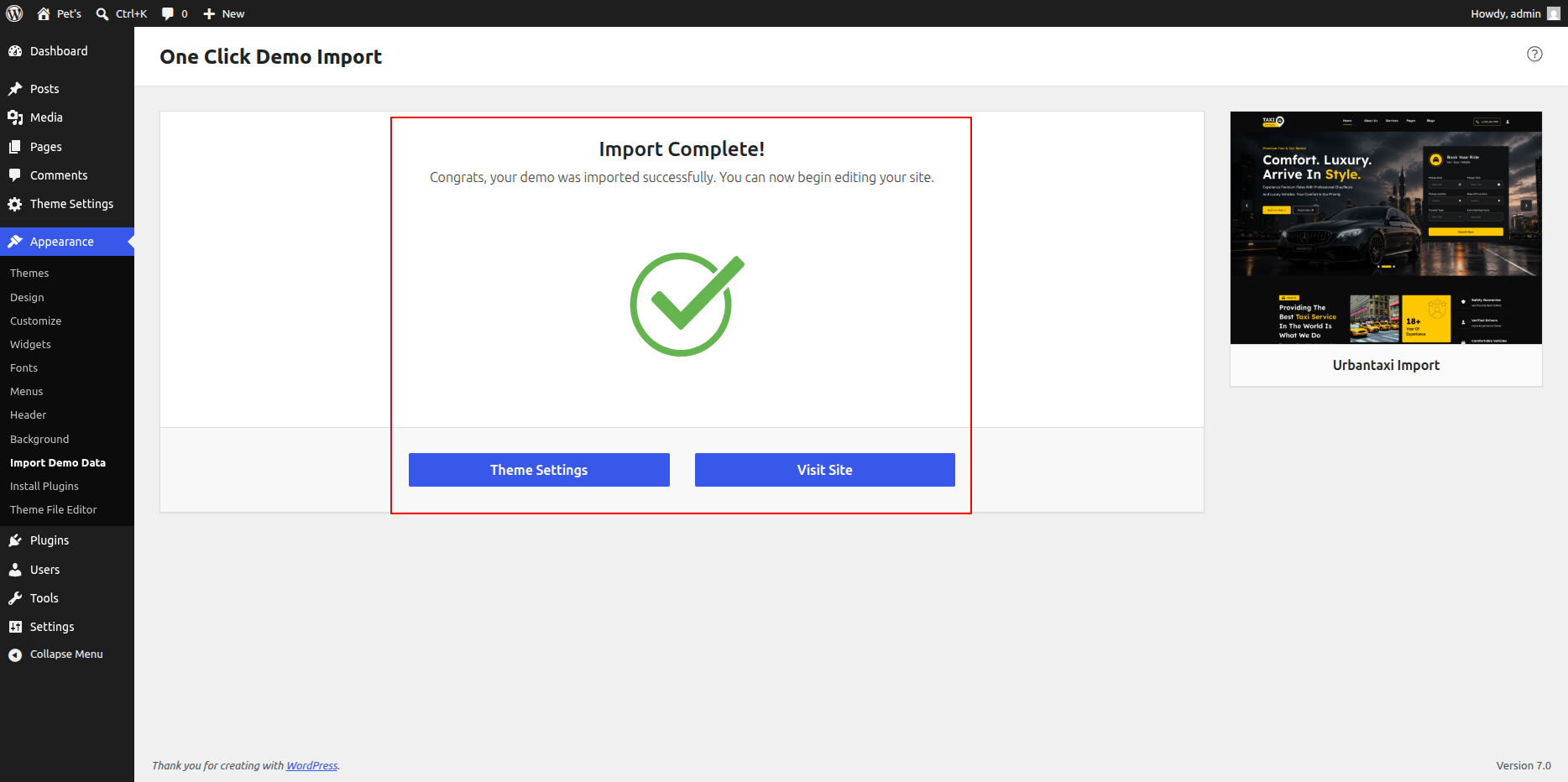Click the Pages icon in sidebar
The height and width of the screenshot is (782, 1568).
[x=15, y=147]
